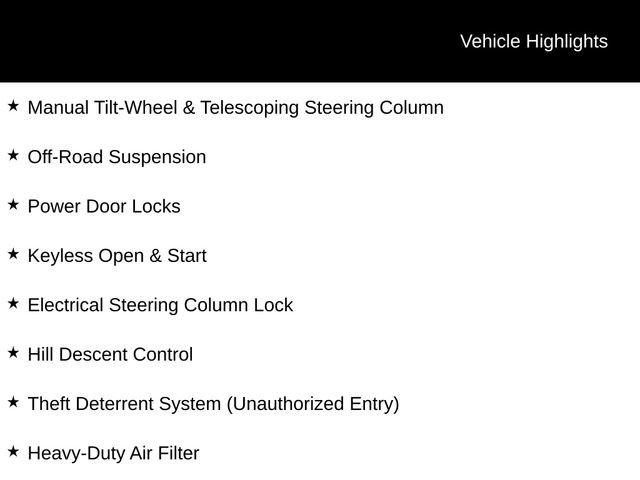
Task: Click the Keyless Open & Start feature text
Action: tap(117, 256)
